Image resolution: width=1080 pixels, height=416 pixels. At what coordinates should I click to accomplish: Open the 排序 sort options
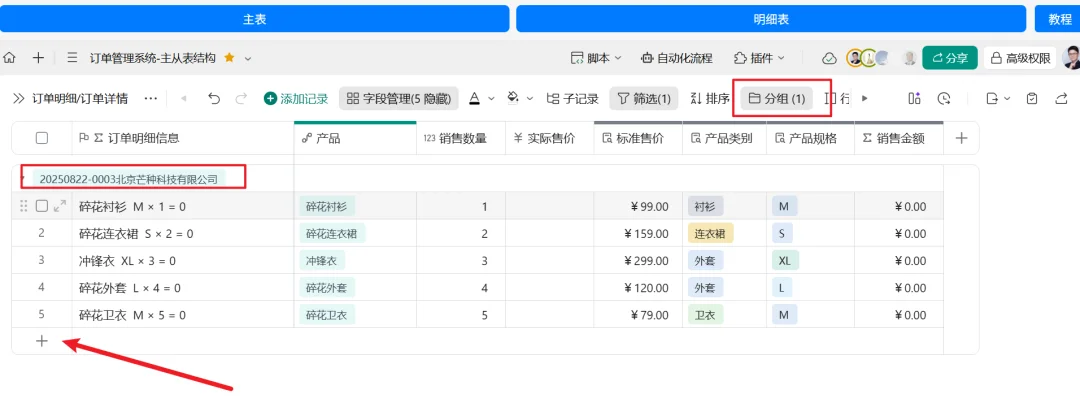click(709, 98)
